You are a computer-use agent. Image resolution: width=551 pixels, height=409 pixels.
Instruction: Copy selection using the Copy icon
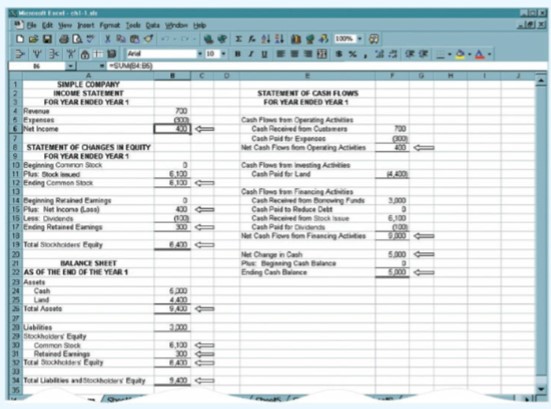[121, 39]
